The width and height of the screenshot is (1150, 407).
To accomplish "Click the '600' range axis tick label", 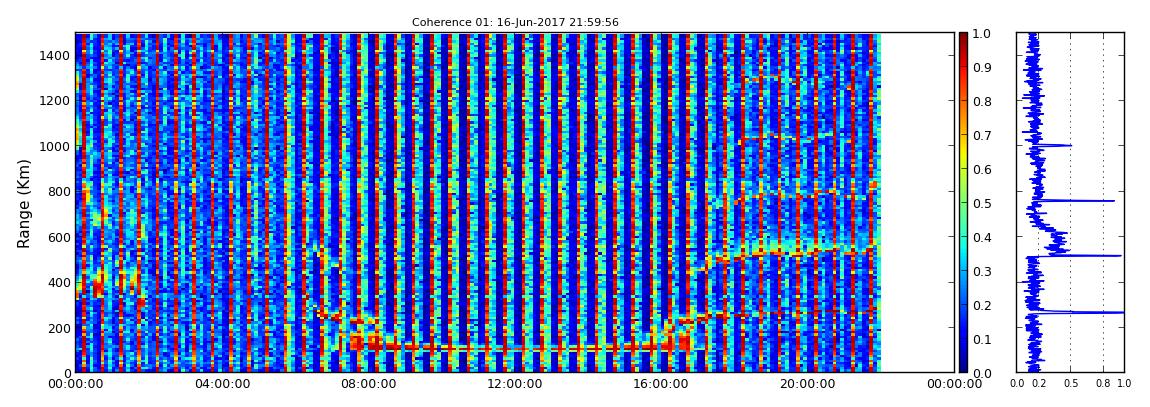I will pyautogui.click(x=57, y=237).
